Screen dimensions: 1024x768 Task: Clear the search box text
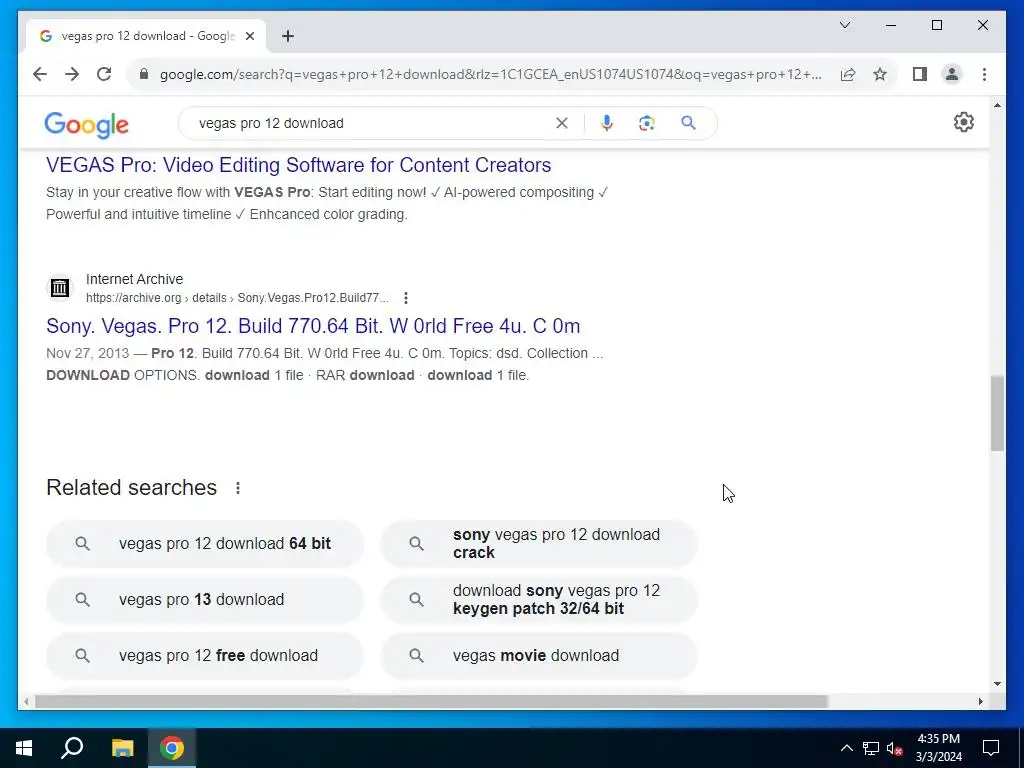coord(562,123)
